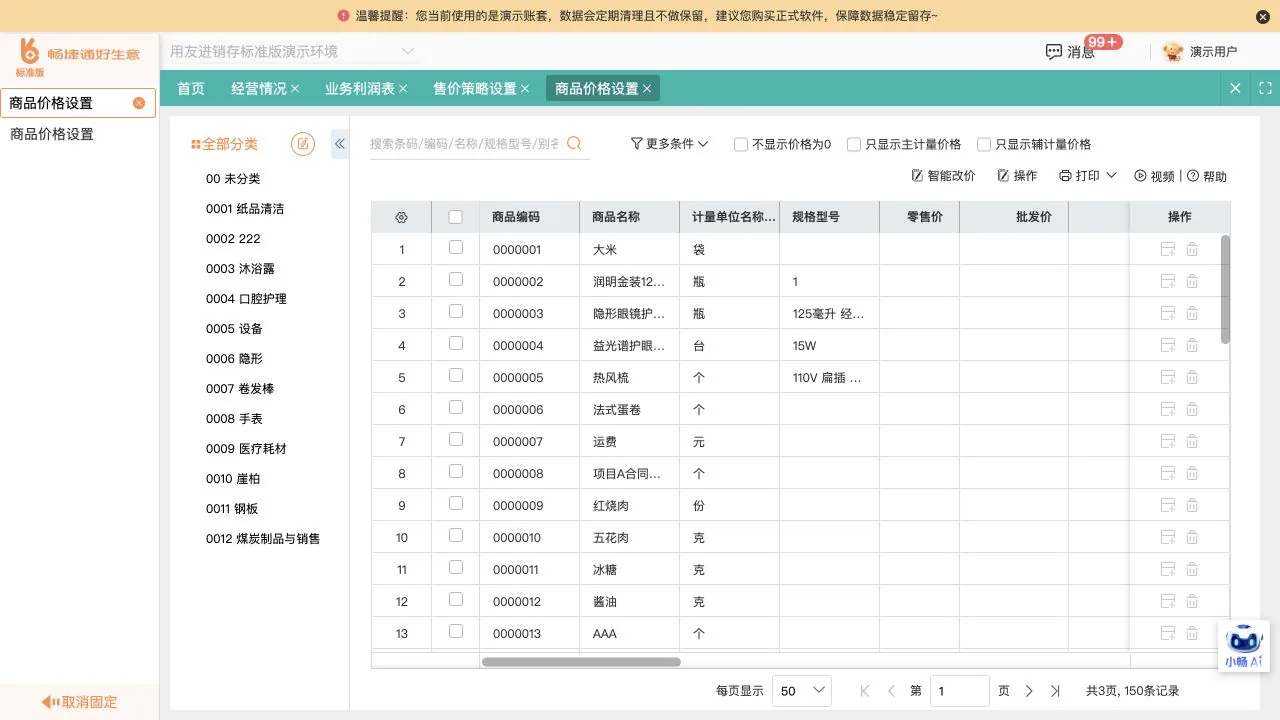Click add-row icon for 红烧肉 row
This screenshot has height=720, width=1280.
1167,505
